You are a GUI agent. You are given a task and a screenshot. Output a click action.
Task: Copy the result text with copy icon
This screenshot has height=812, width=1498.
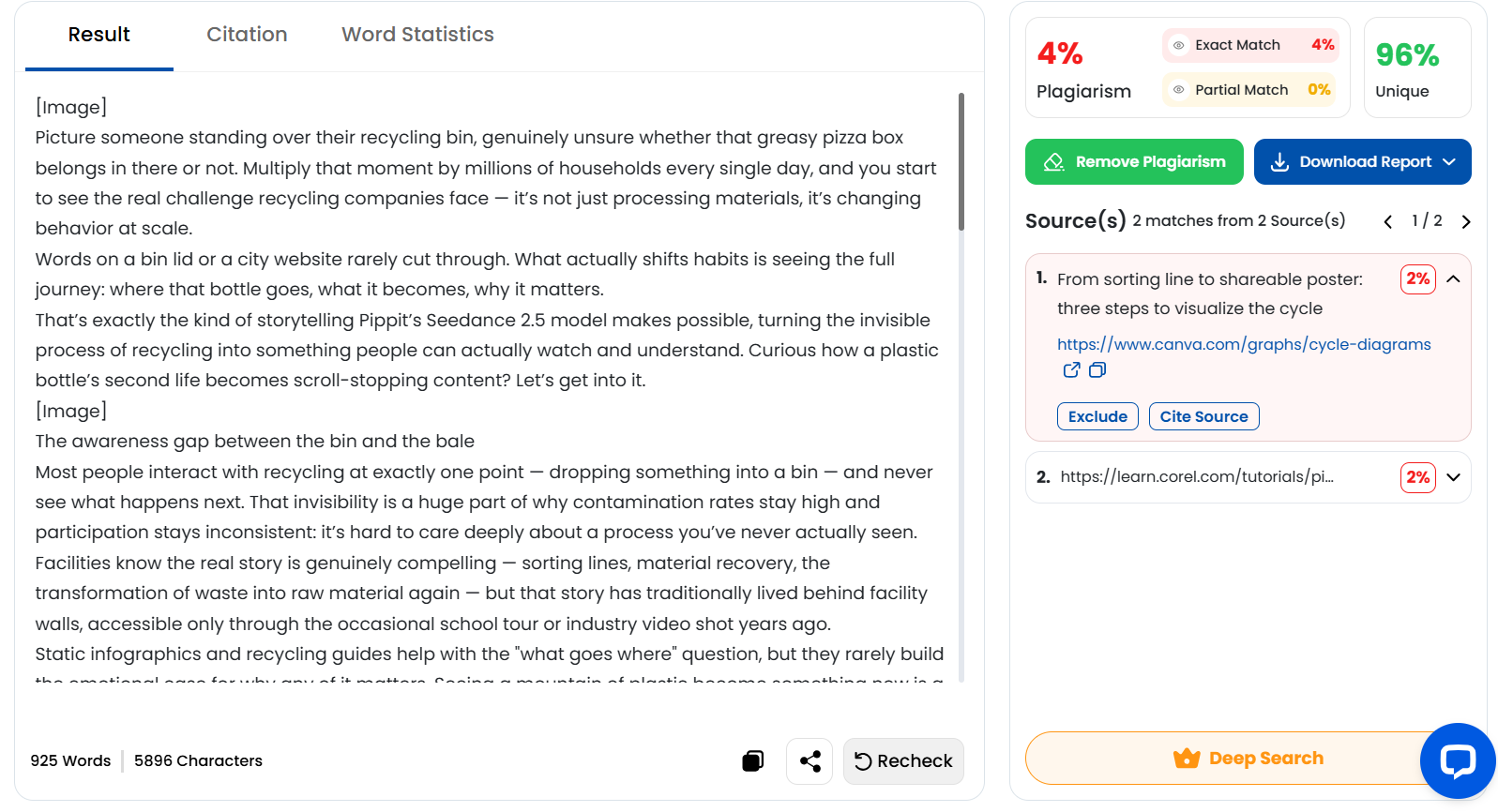(x=752, y=761)
